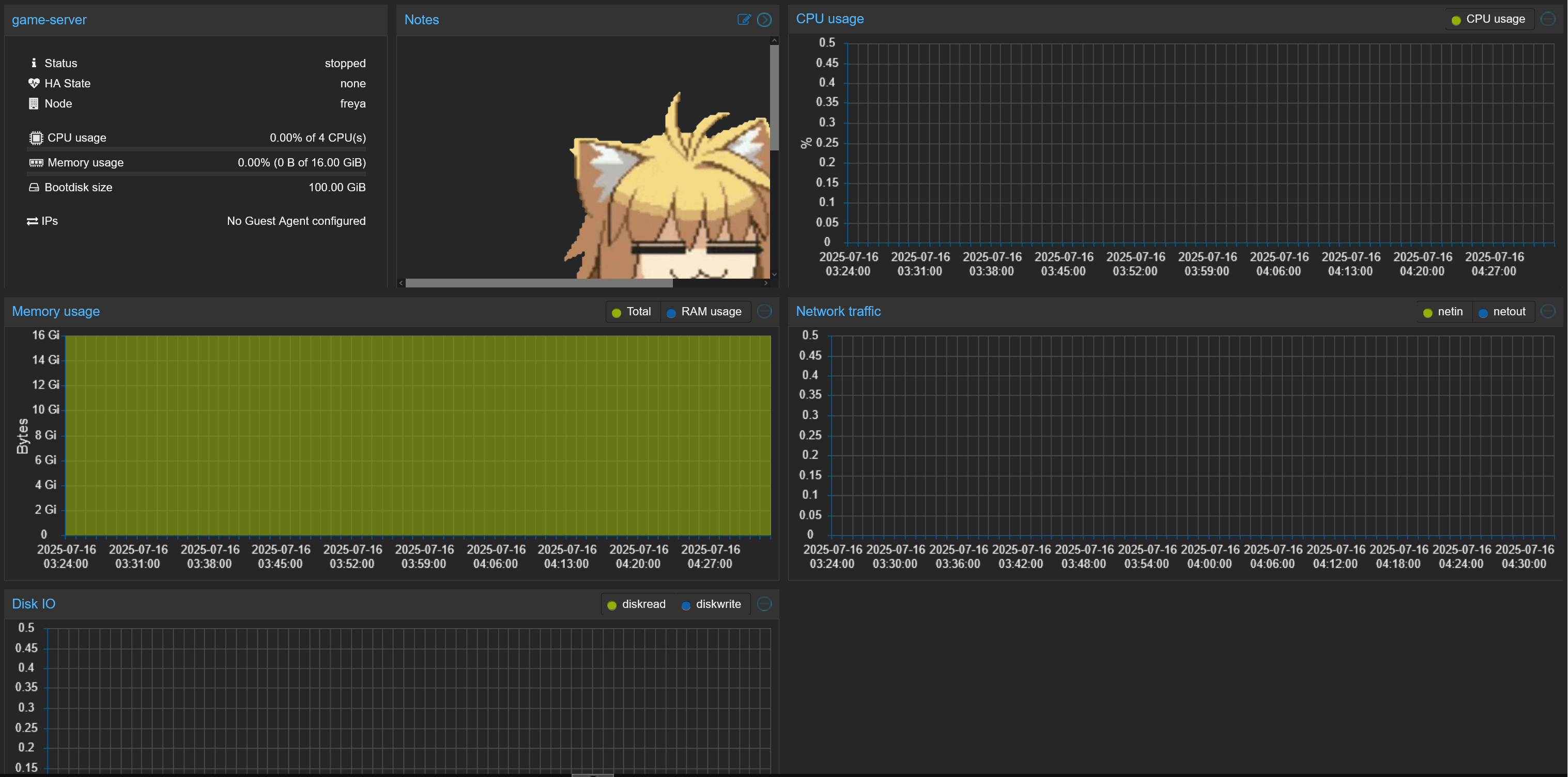This screenshot has height=777, width=1568.
Task: Click the HA State heartbeat icon
Action: pyautogui.click(x=34, y=83)
